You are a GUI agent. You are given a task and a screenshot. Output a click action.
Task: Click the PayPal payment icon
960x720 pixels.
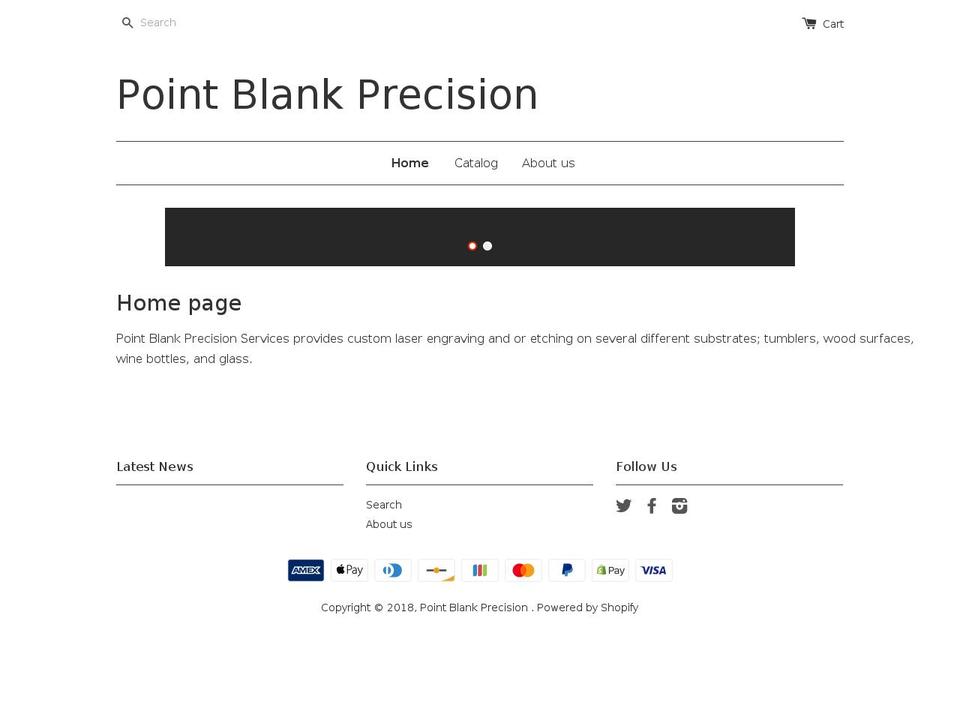point(566,570)
